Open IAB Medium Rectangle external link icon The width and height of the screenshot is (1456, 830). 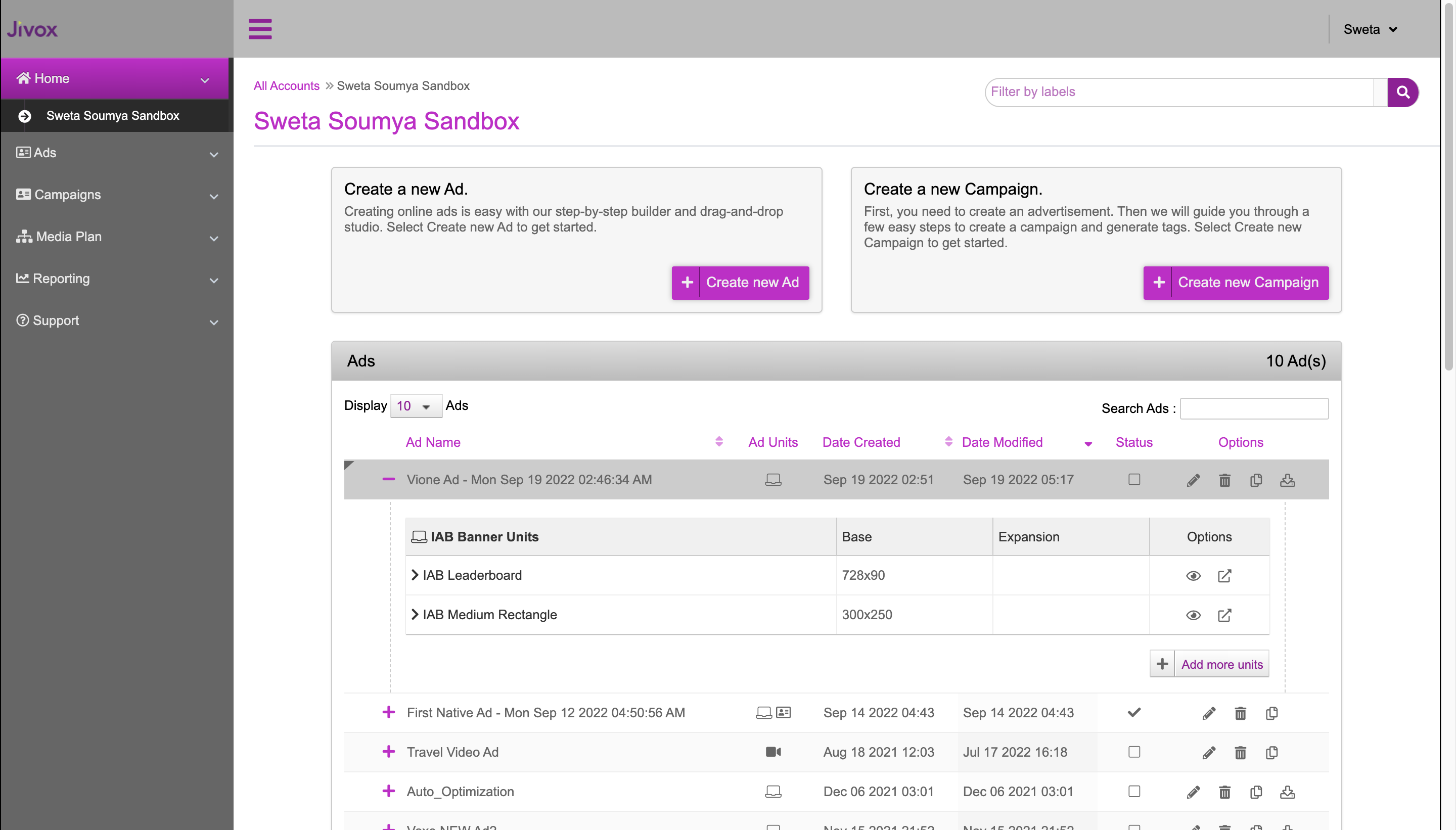(1224, 615)
